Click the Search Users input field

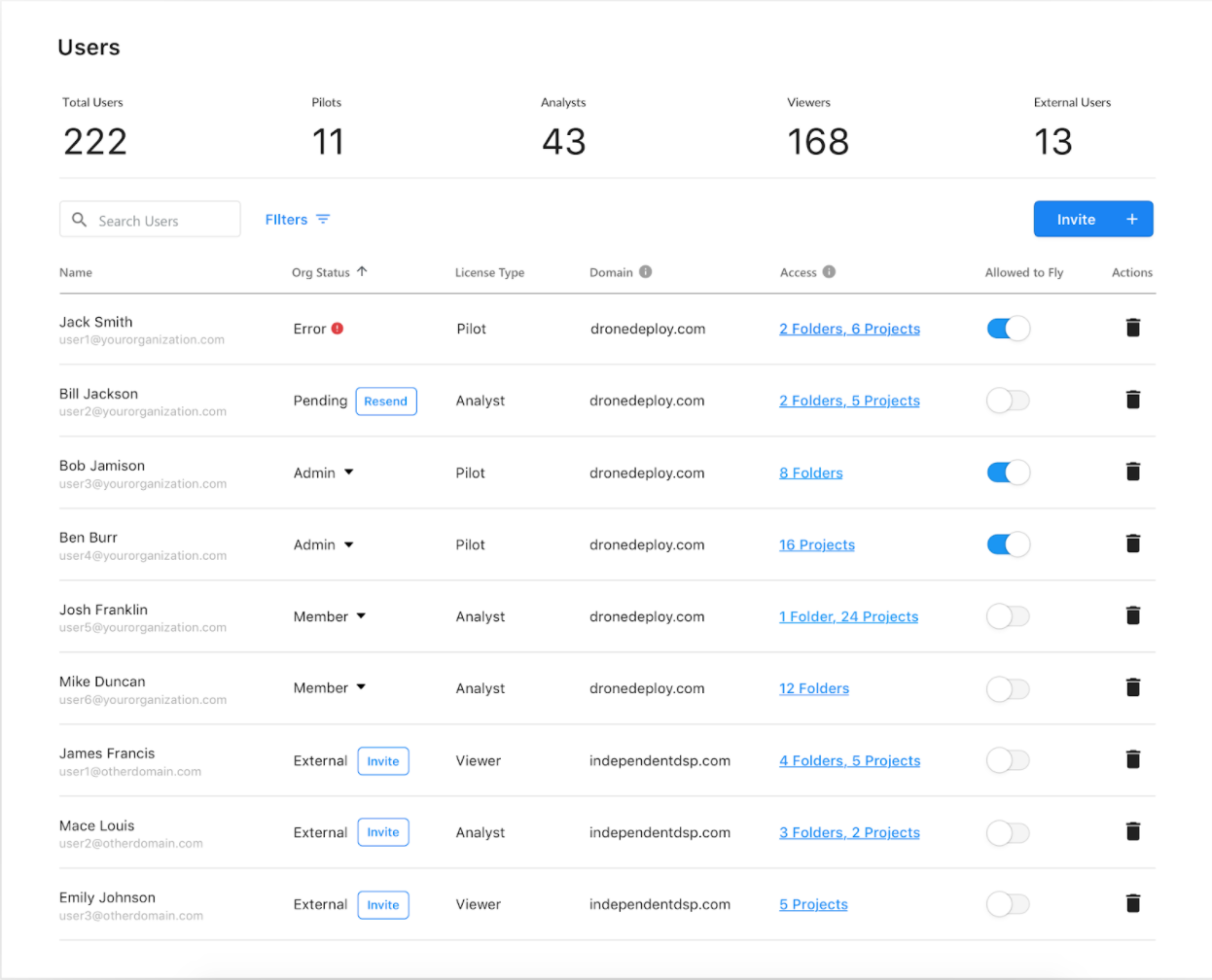coord(160,221)
